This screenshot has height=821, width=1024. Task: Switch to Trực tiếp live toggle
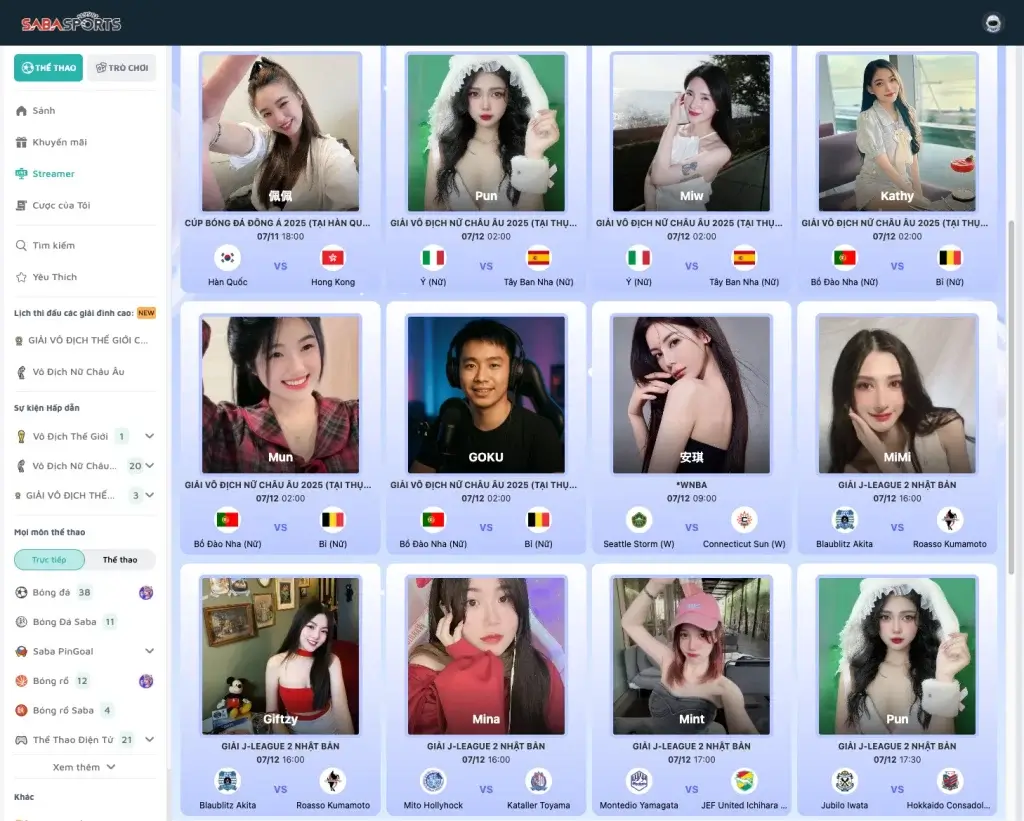tap(48, 560)
